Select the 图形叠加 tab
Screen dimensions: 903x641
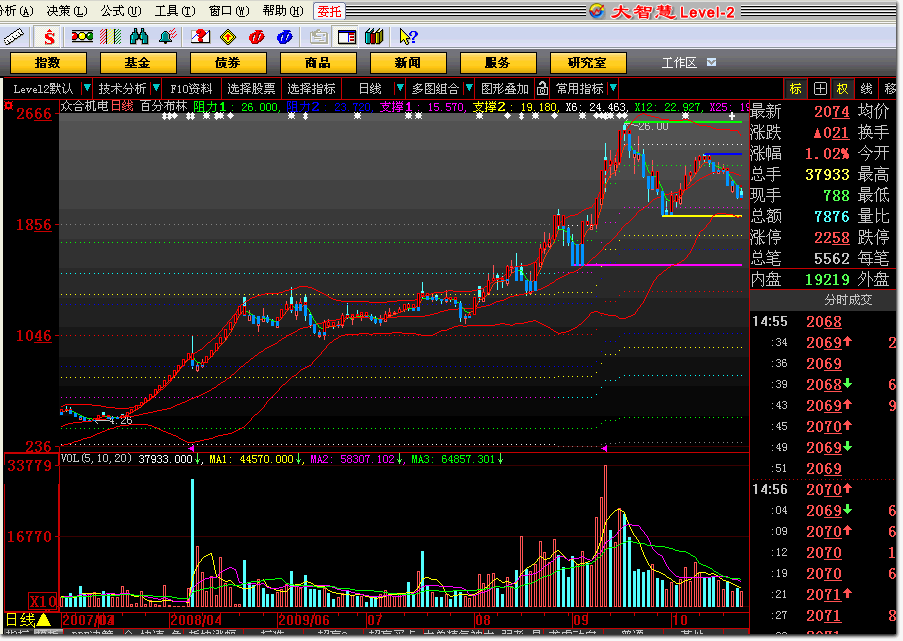point(504,89)
